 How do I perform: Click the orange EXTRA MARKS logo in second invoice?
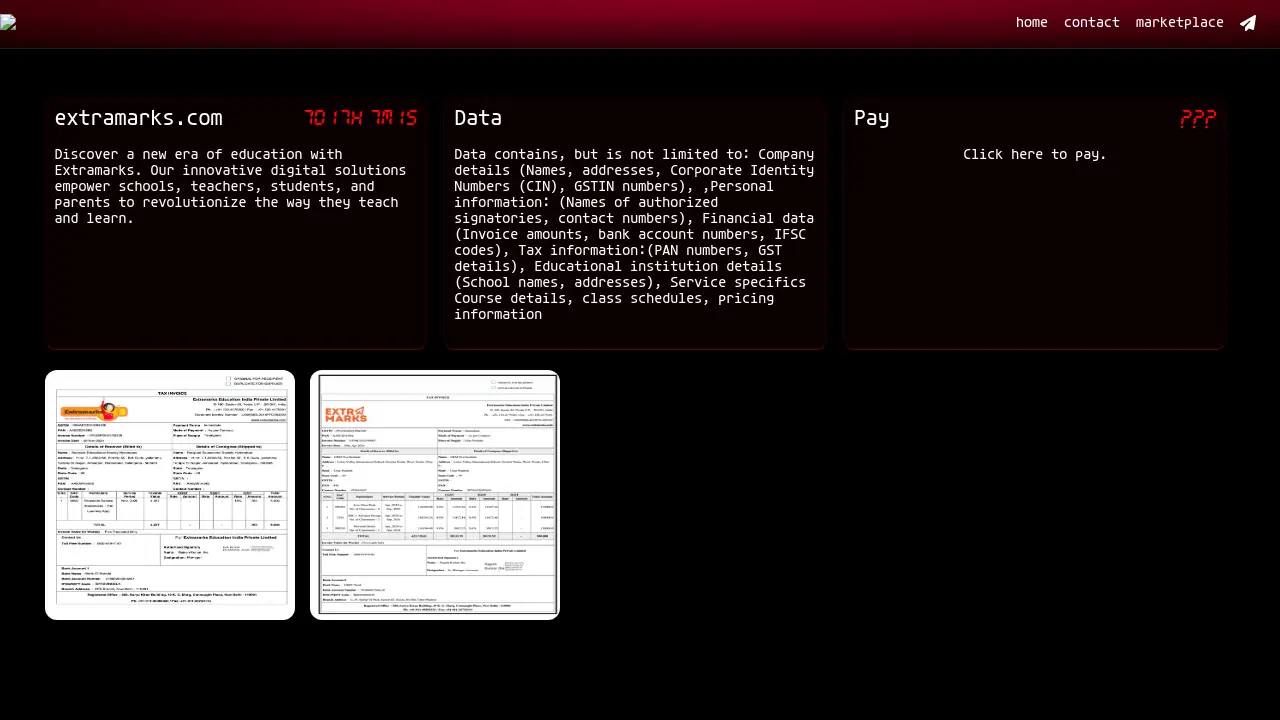pyautogui.click(x=347, y=413)
